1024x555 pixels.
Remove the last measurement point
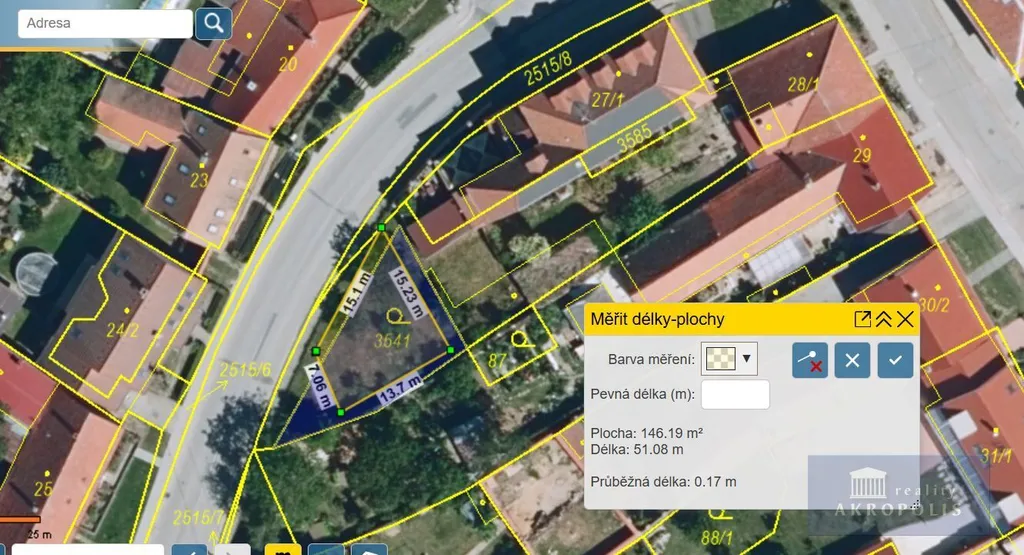pyautogui.click(x=810, y=360)
